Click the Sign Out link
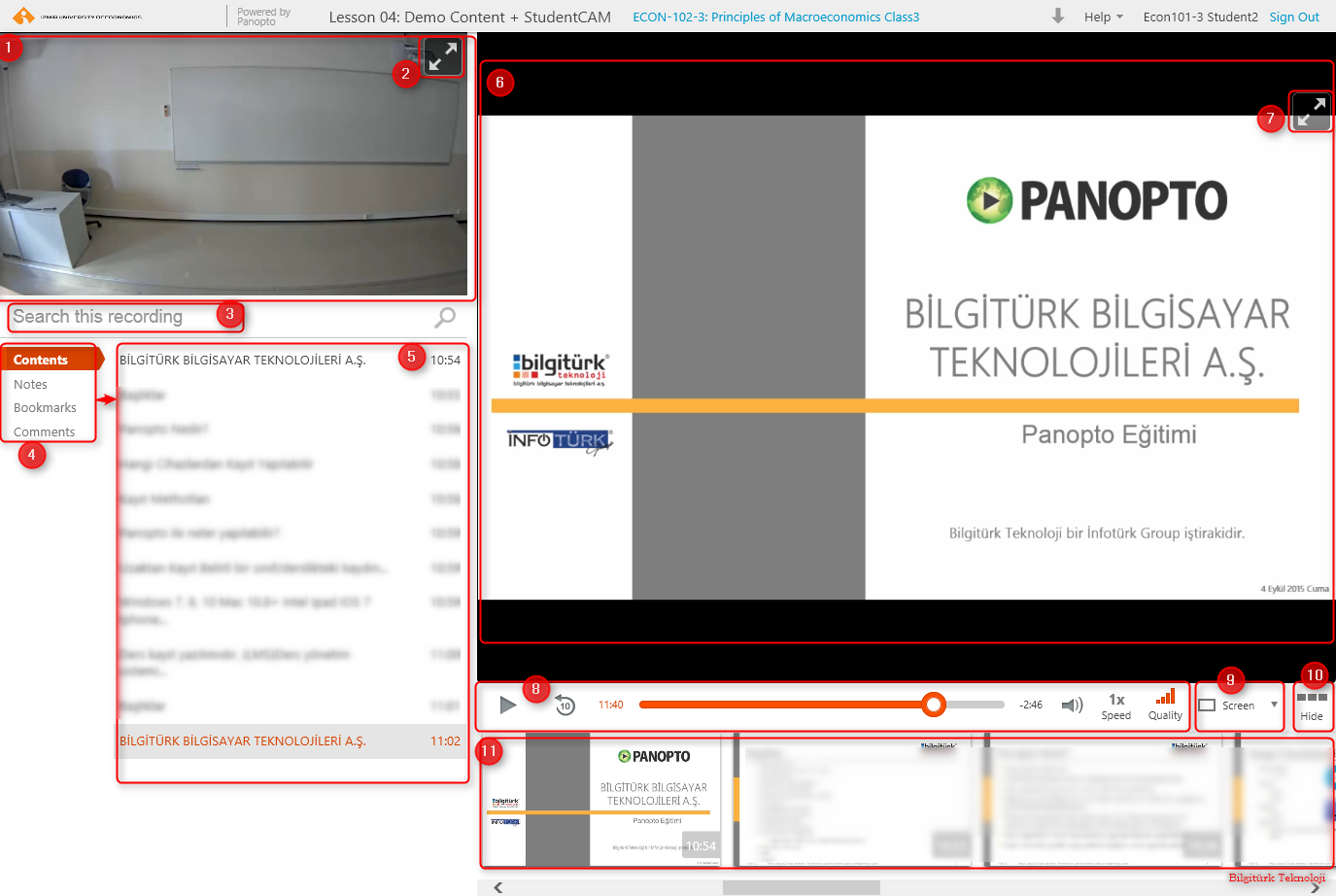This screenshot has height=896, width=1336. (1294, 17)
